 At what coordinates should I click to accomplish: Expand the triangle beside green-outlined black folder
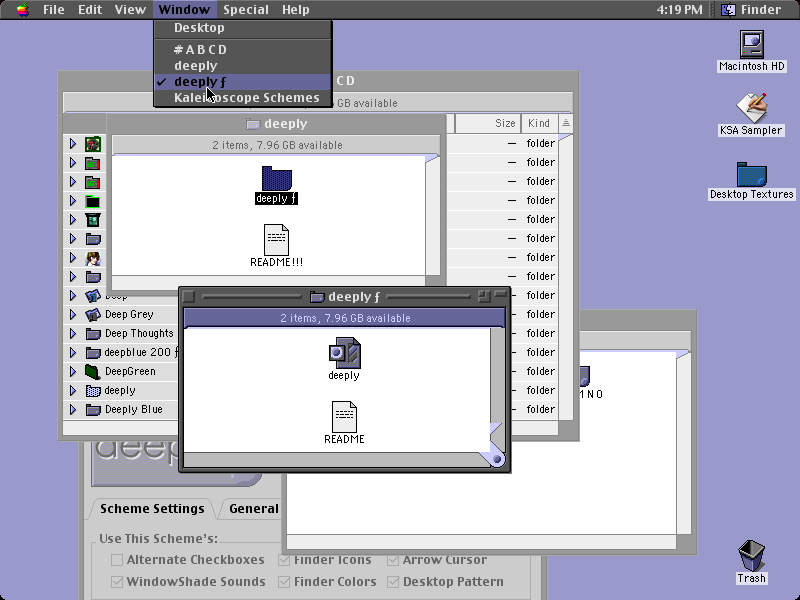pos(73,201)
